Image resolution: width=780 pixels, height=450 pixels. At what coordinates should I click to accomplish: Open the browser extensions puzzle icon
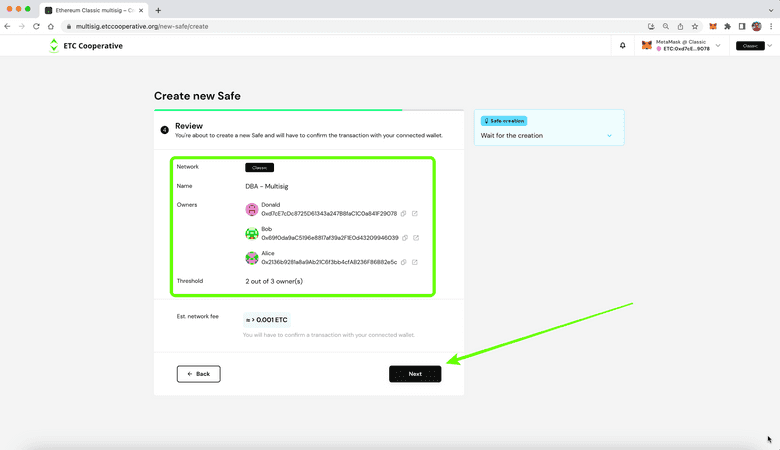tap(727, 26)
